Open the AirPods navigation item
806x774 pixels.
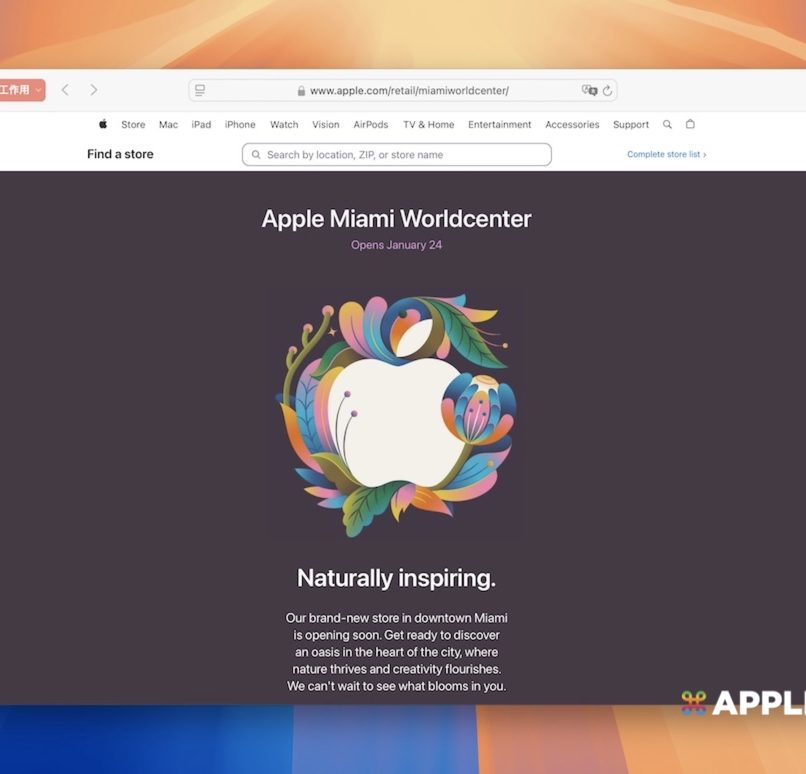click(x=370, y=125)
